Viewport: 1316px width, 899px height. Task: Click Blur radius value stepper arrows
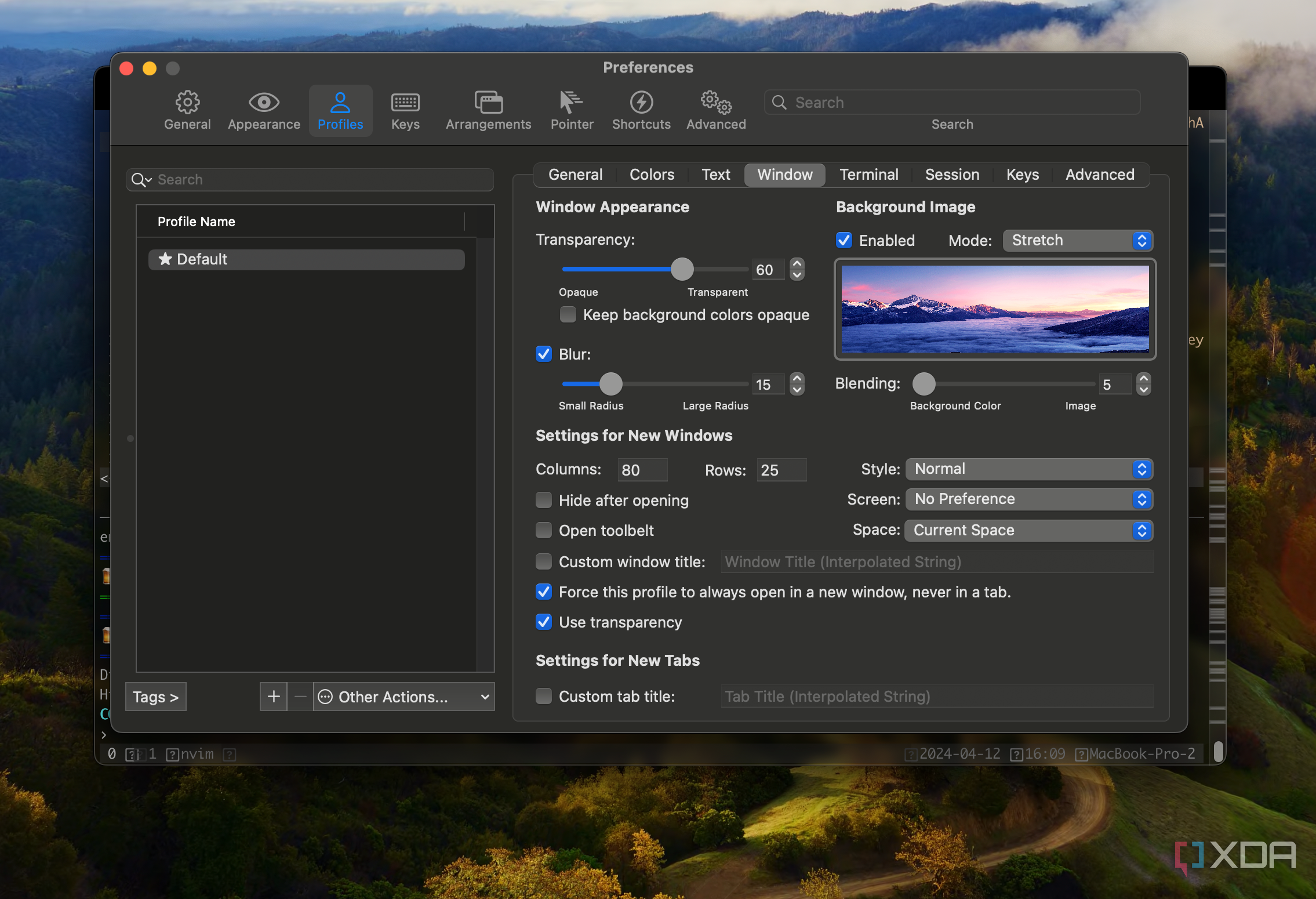[x=797, y=385]
